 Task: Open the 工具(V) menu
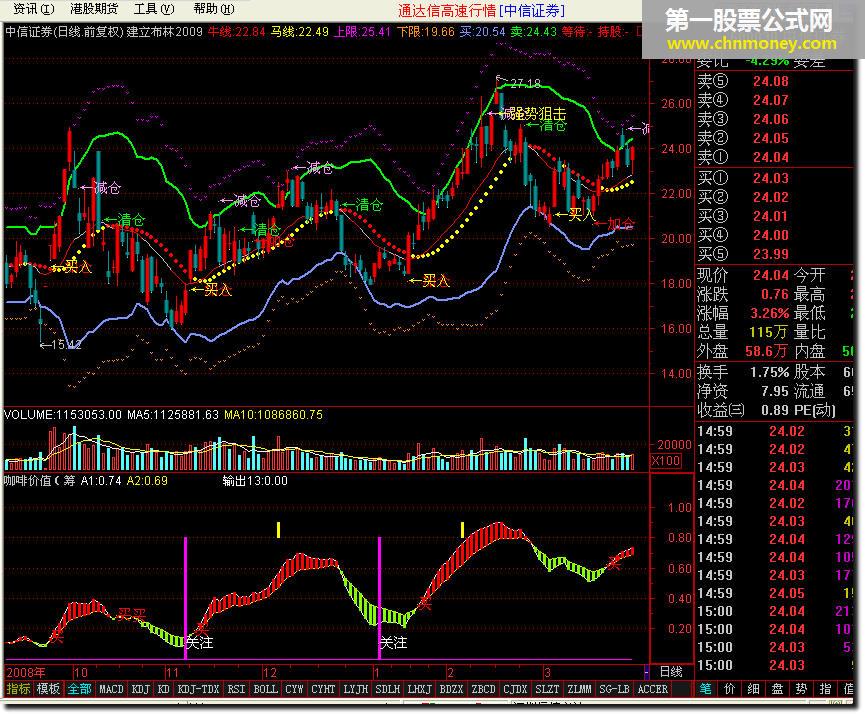[x=154, y=9]
